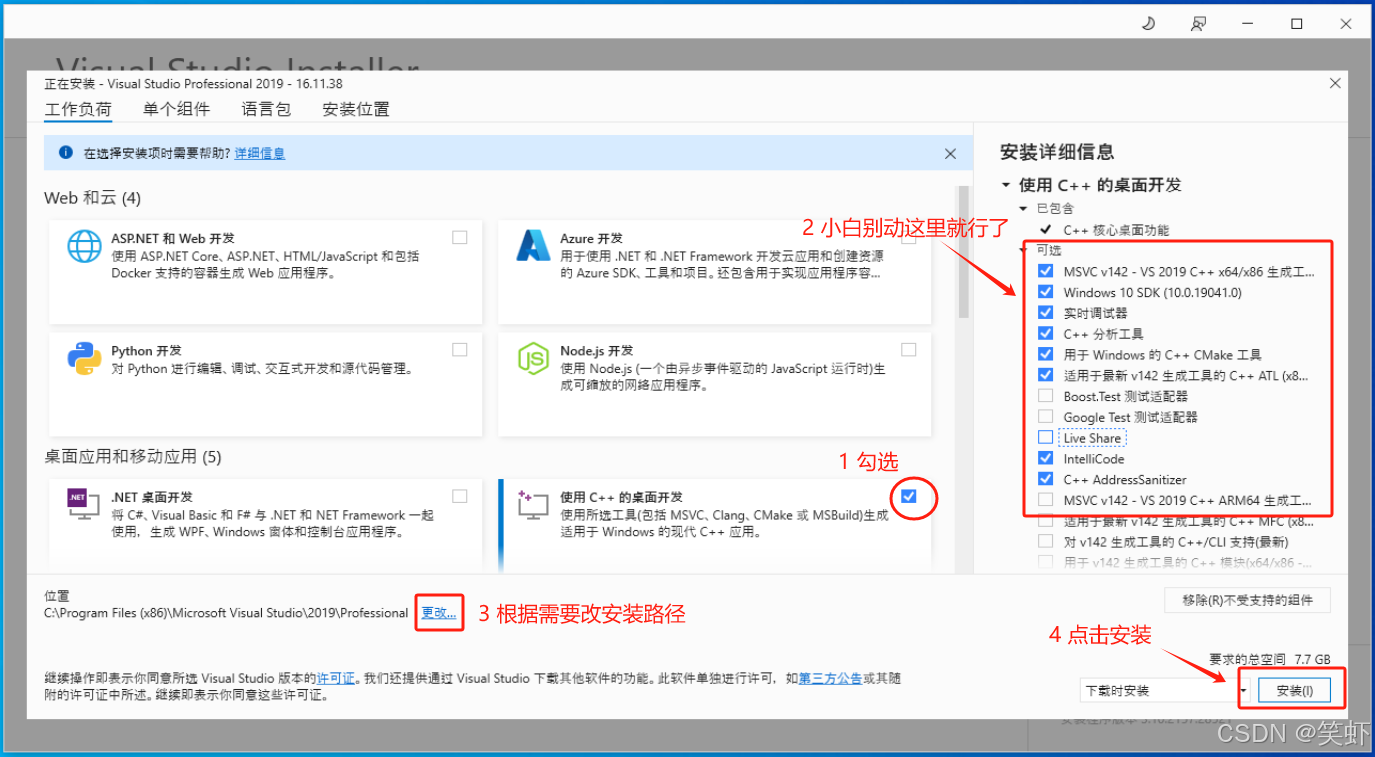Image resolution: width=1375 pixels, height=757 pixels.
Task: Select C++ 核心桌面功能 included item
Action: tap(1115, 230)
